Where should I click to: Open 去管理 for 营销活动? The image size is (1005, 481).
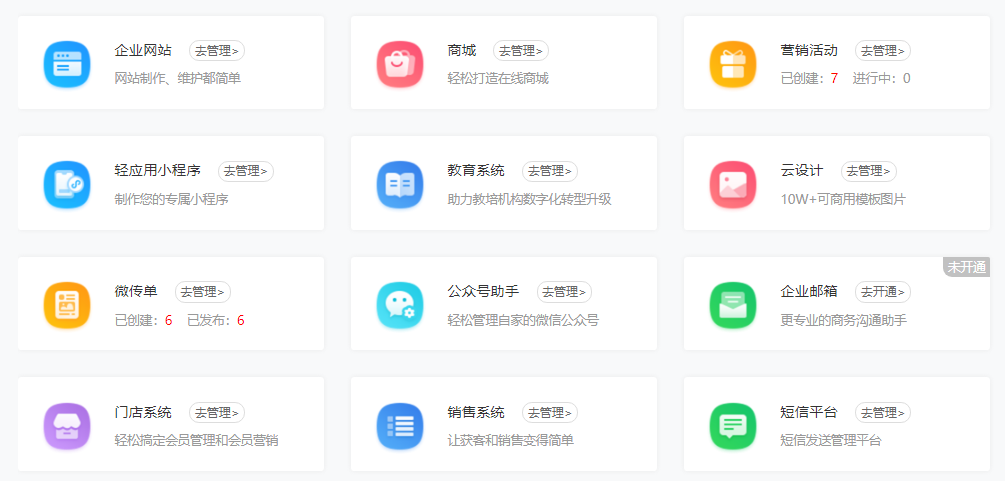[x=883, y=51]
